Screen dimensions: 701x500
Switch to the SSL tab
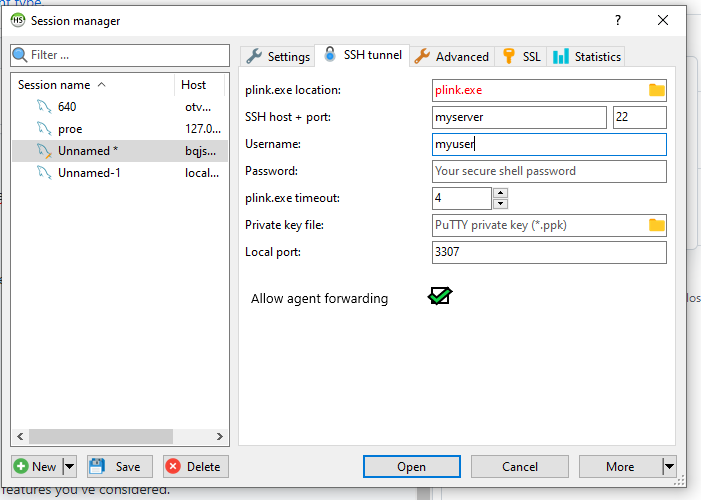[521, 57]
